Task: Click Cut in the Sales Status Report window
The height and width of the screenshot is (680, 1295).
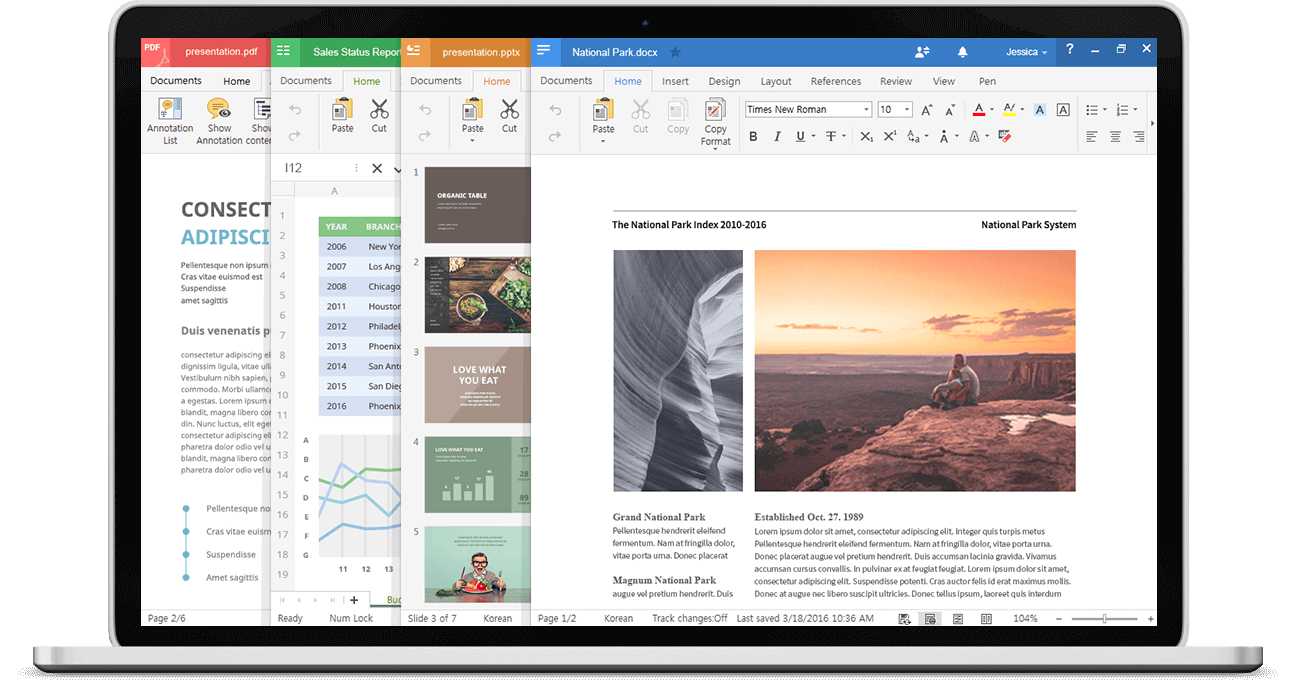Action: click(x=379, y=115)
